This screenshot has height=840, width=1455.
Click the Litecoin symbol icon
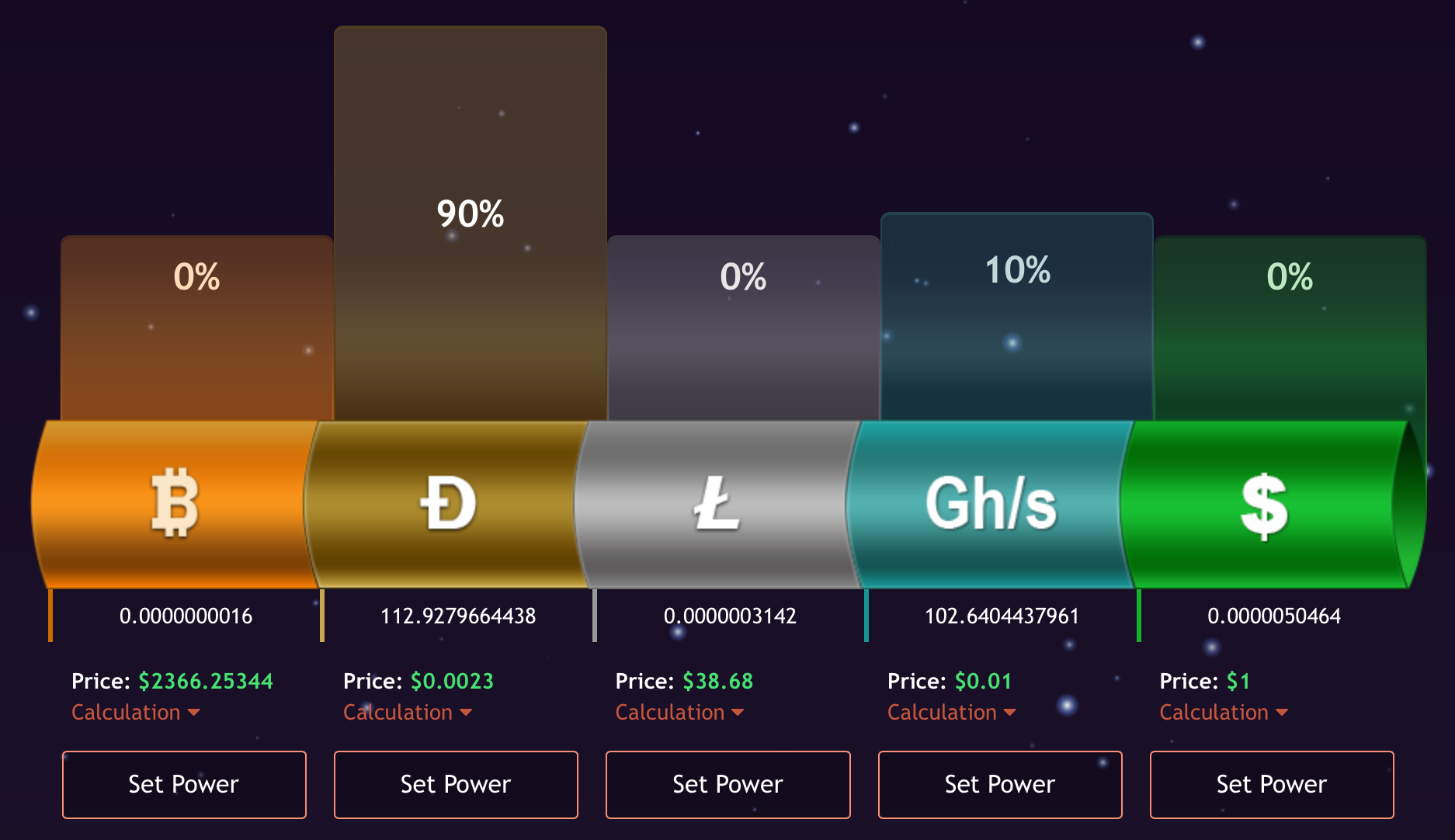(716, 503)
